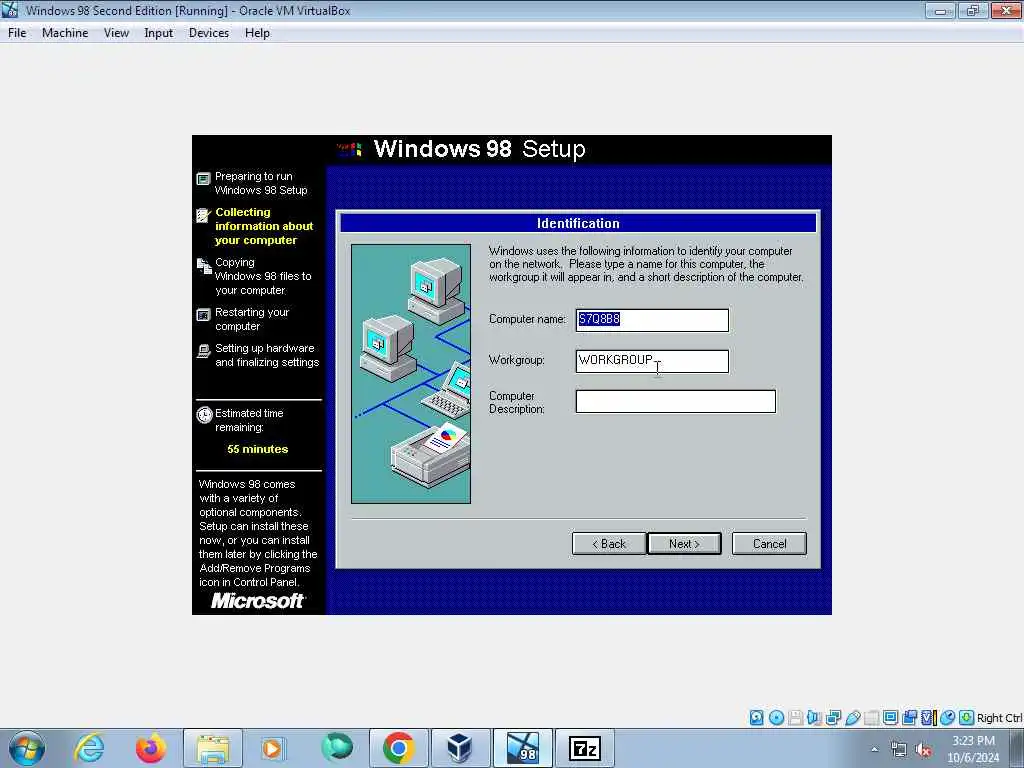Cancel the Windows 98 Setup
Screen dimensions: 1024x768
tap(769, 543)
